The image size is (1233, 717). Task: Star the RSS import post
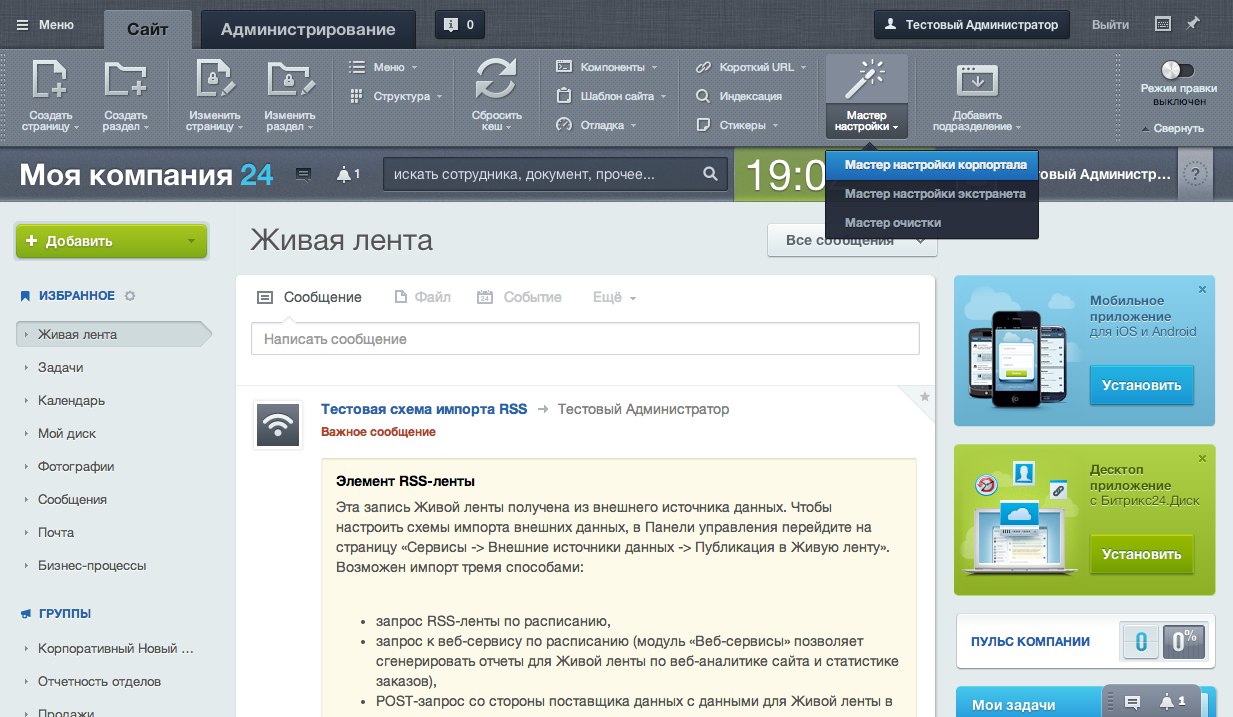pyautogui.click(x=925, y=397)
